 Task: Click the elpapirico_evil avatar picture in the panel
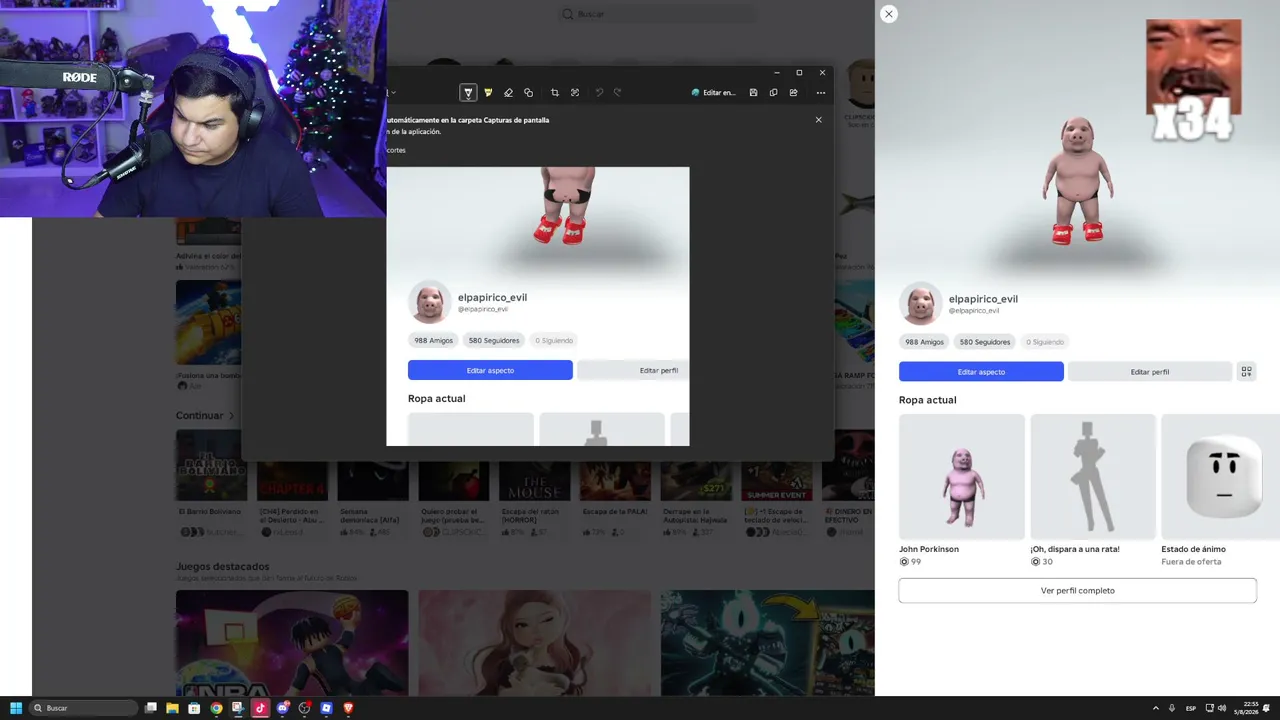pyautogui.click(x=921, y=304)
